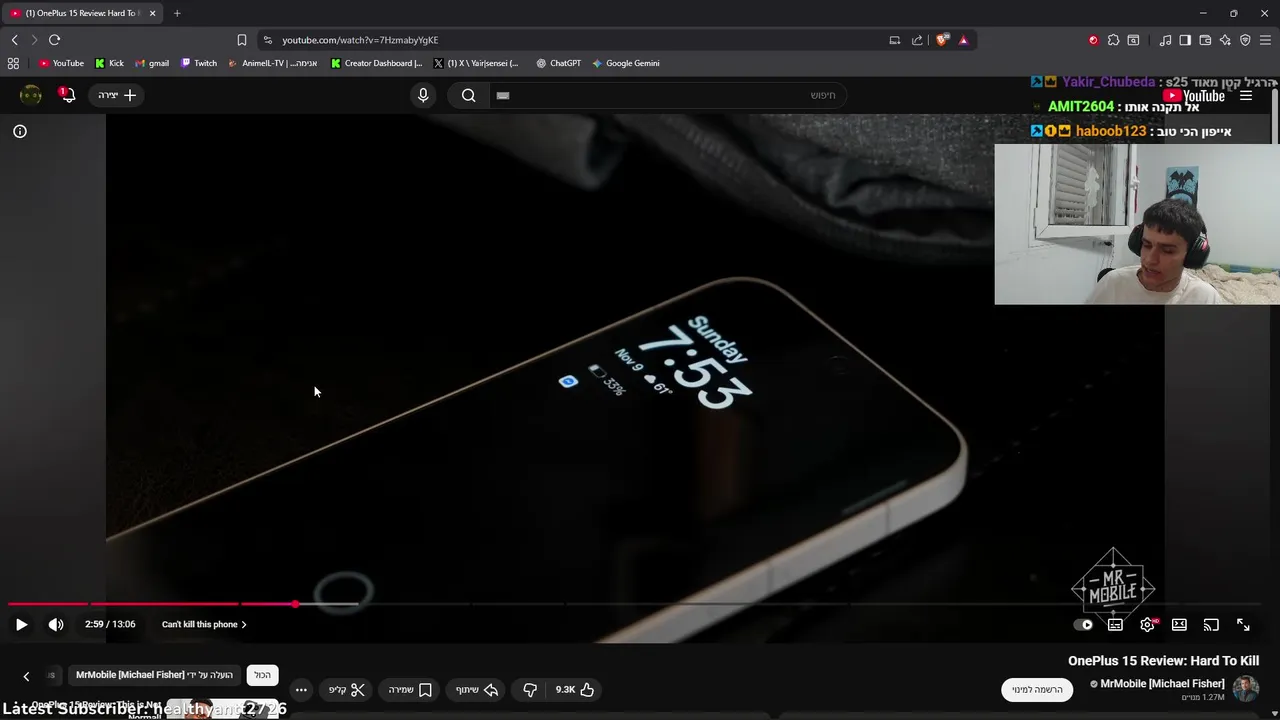Open the Google Gemini bookmark
The height and width of the screenshot is (720, 1280).
click(x=626, y=63)
